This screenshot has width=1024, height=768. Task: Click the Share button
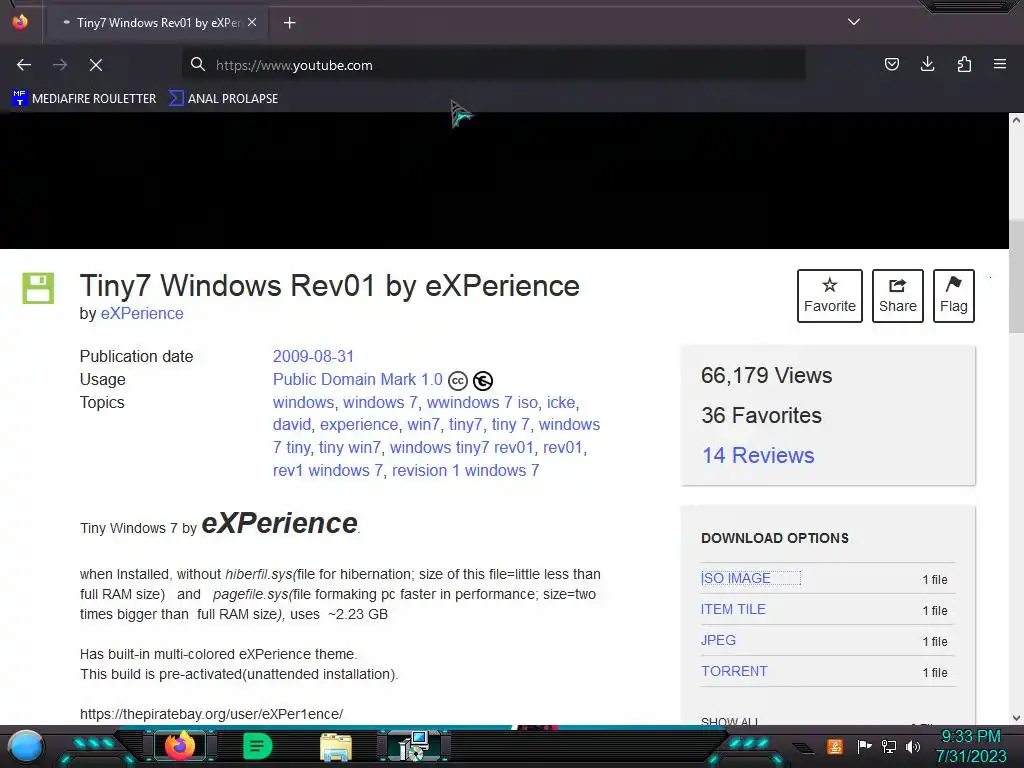[897, 296]
